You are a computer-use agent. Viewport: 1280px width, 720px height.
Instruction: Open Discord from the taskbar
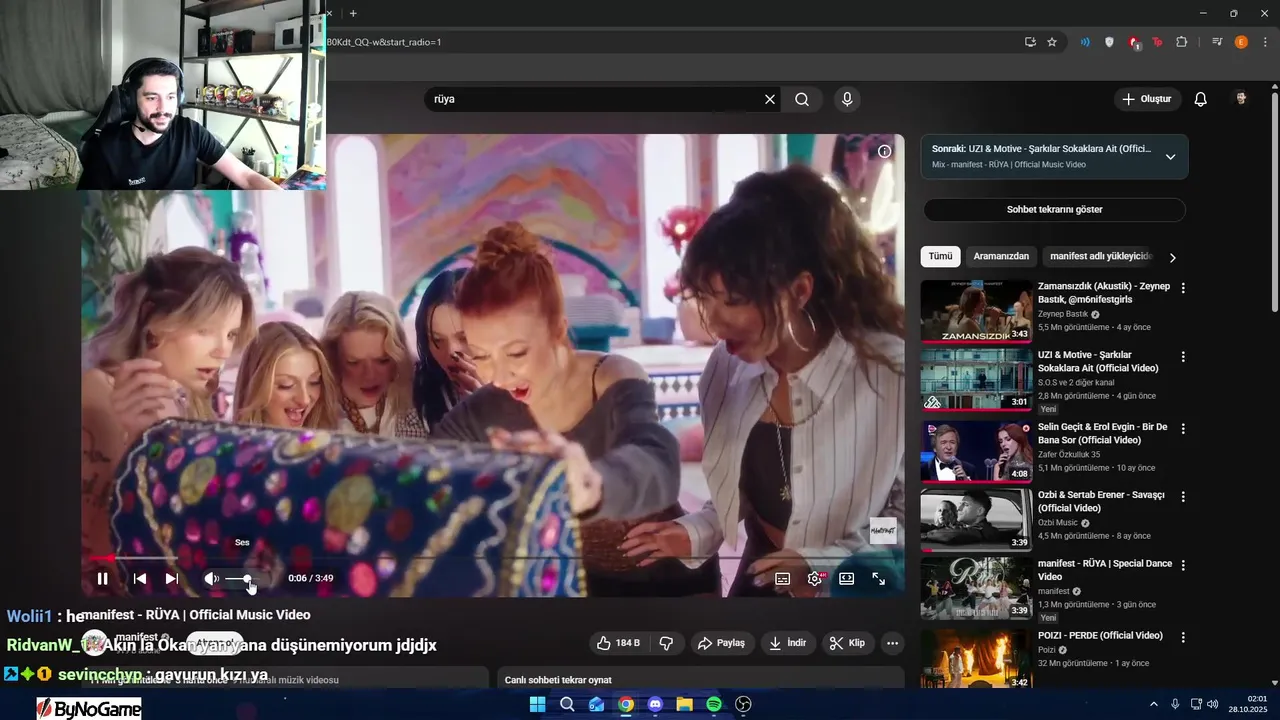[655, 704]
